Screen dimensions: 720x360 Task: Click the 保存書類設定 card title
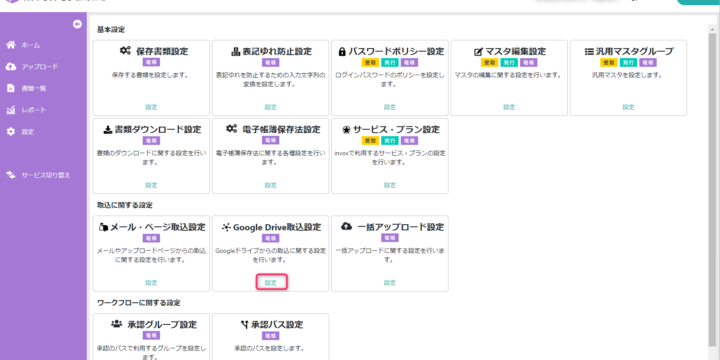(162, 51)
